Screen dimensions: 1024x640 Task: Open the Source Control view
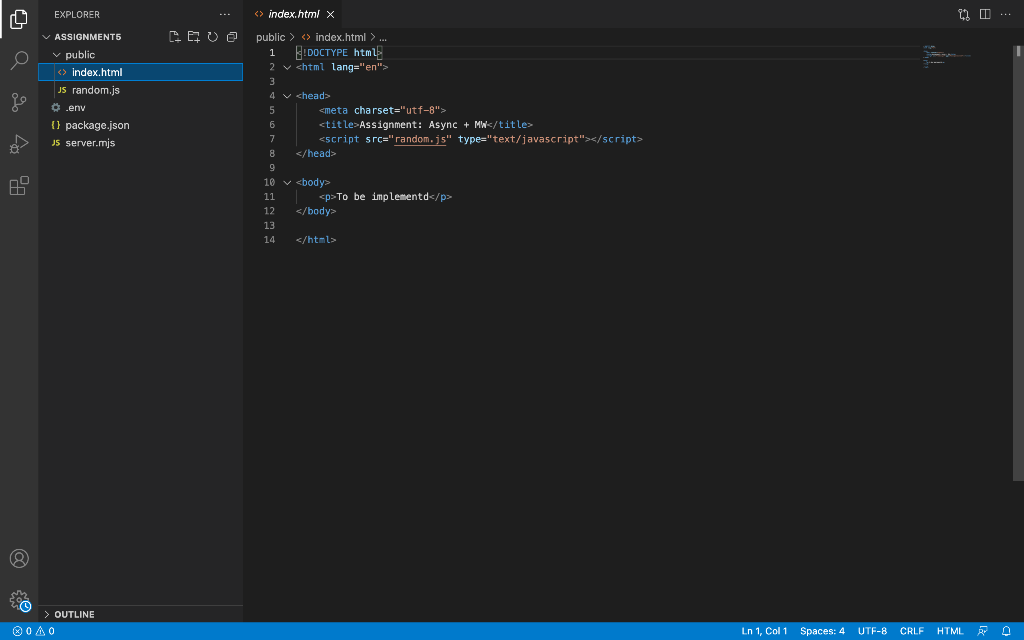[x=19, y=102]
